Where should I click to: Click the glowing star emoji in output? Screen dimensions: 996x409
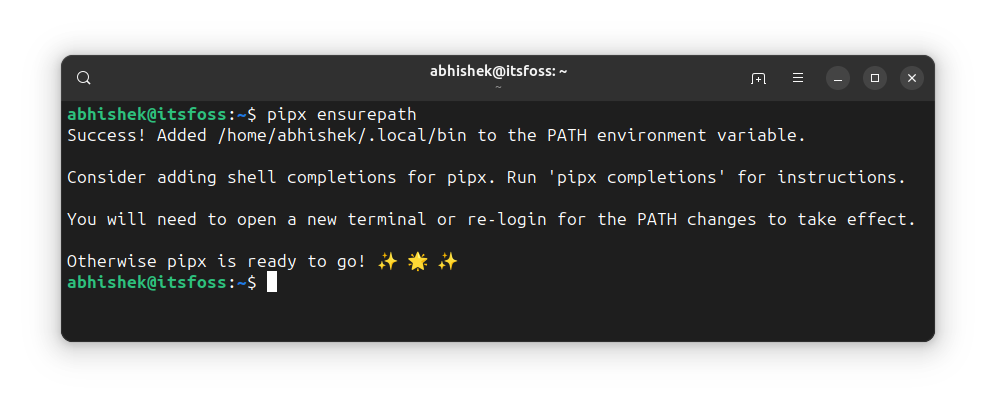[417, 262]
